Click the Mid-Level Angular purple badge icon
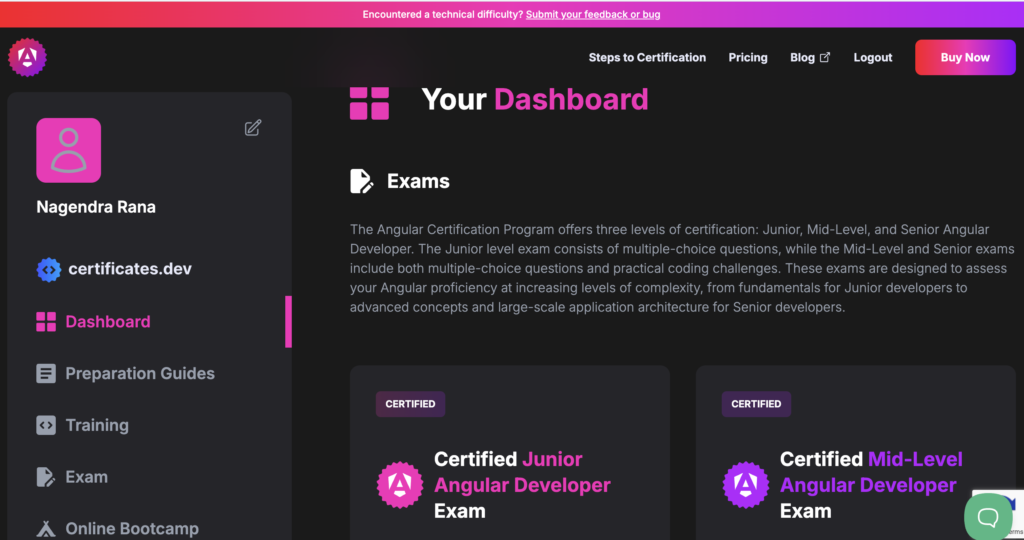The width and height of the screenshot is (1024, 540). pos(746,485)
